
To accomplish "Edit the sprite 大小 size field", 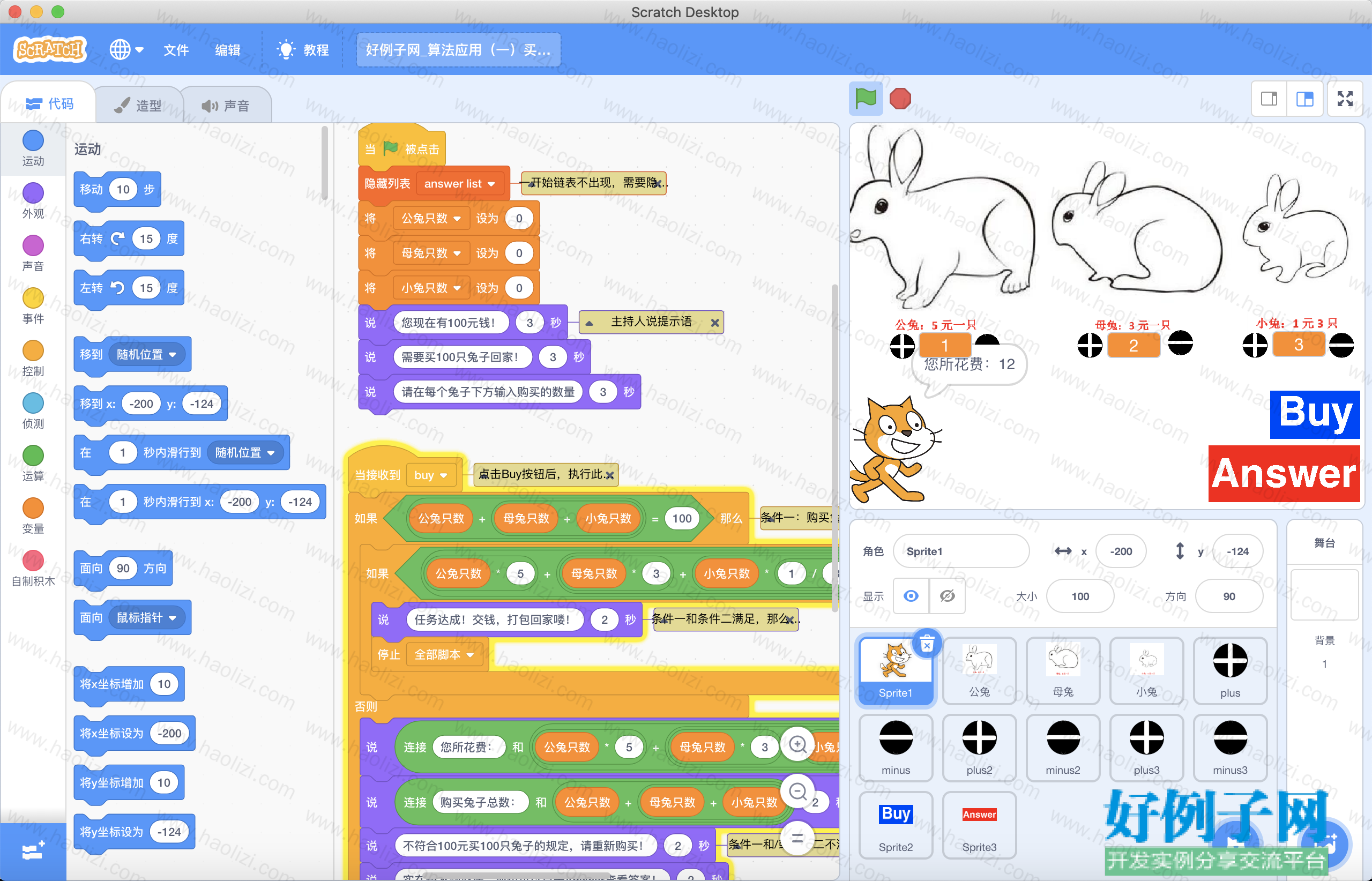I will [x=1079, y=596].
